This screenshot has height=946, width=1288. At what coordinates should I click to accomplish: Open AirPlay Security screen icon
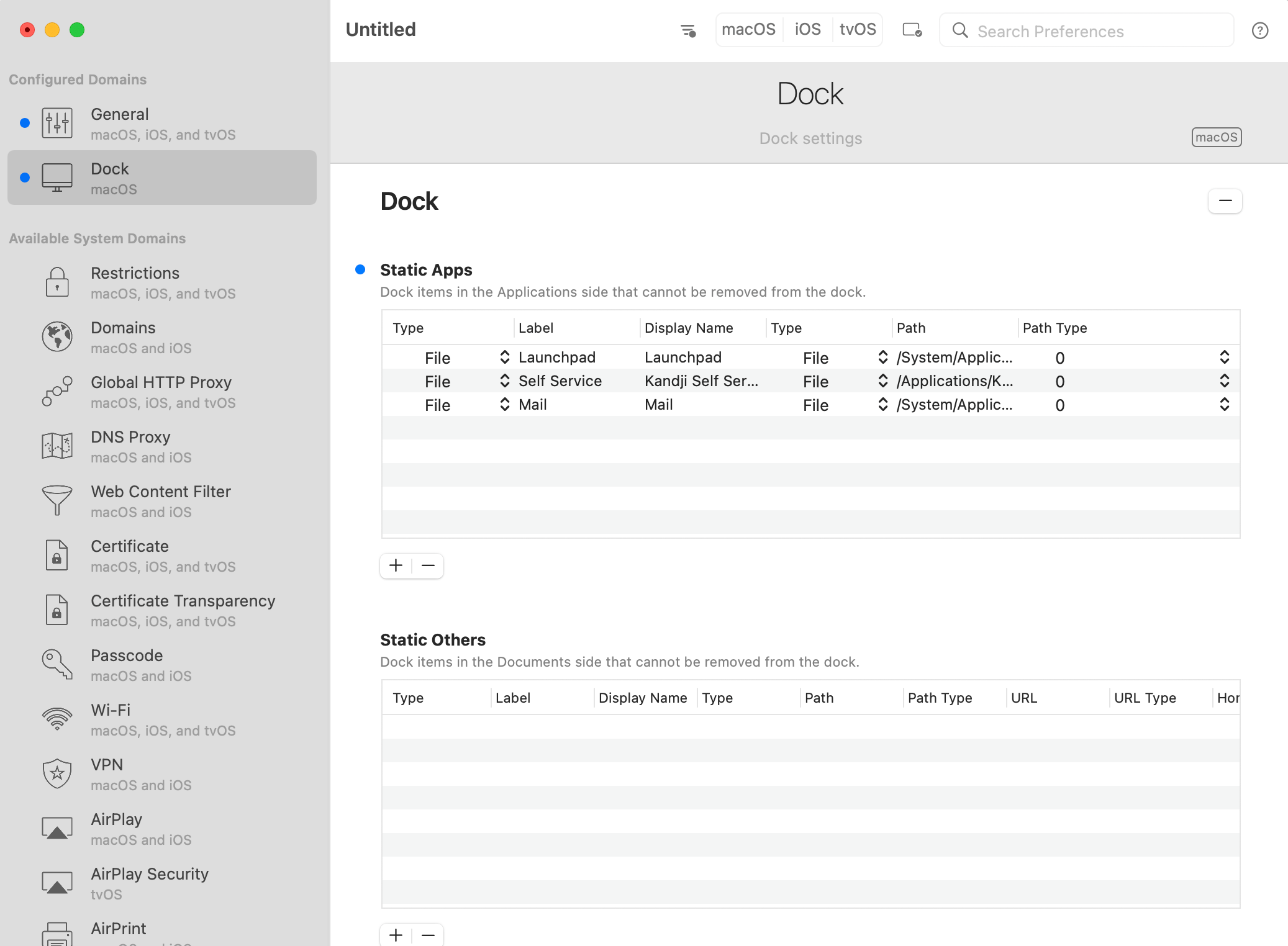[57, 883]
